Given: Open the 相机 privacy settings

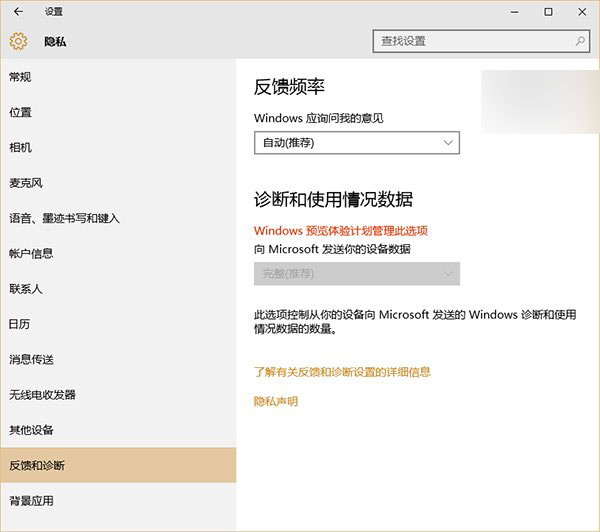Looking at the screenshot, I should click(20, 148).
